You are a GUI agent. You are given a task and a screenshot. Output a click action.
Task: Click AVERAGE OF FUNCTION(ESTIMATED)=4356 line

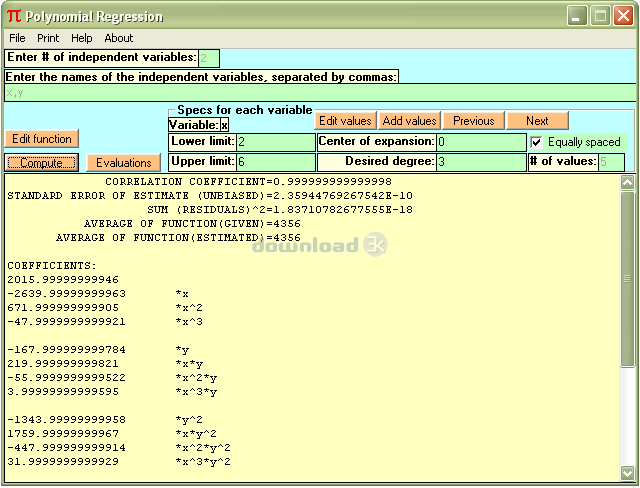click(178, 237)
